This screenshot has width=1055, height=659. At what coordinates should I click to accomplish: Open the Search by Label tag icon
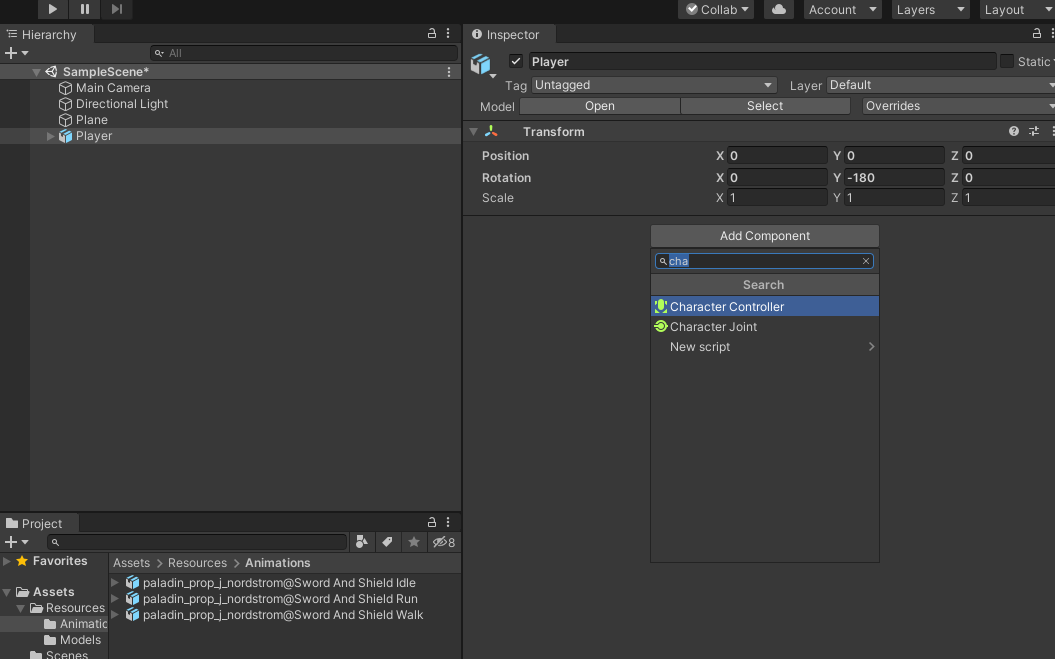(388, 542)
